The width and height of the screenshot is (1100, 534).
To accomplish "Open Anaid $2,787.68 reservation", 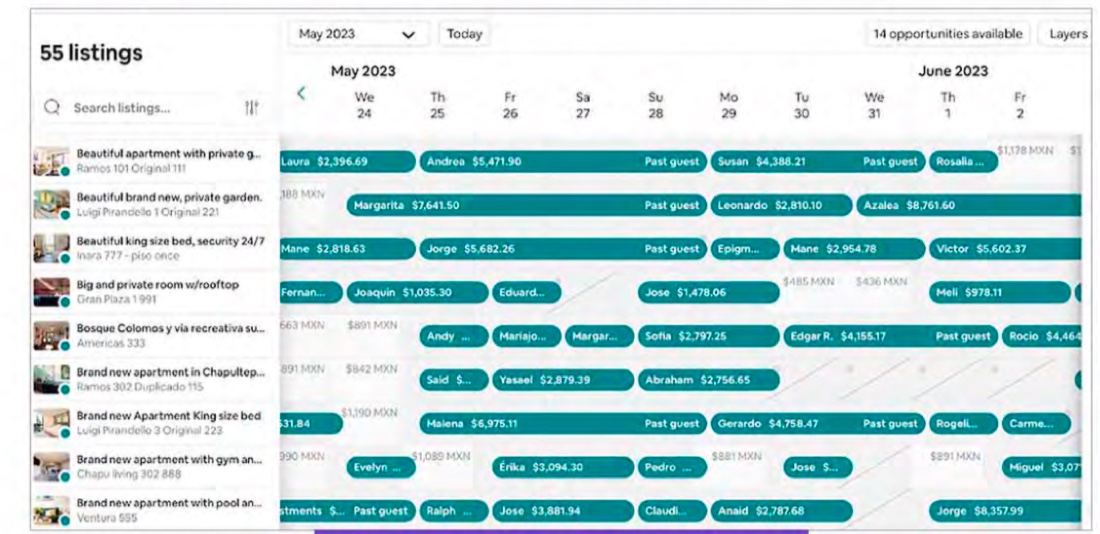I will (x=782, y=511).
